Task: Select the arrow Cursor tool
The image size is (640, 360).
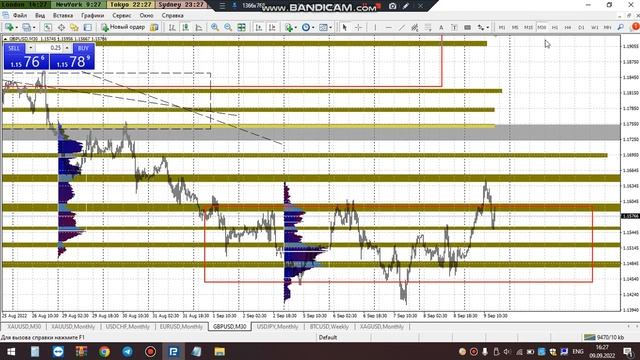Action: [x=344, y=27]
